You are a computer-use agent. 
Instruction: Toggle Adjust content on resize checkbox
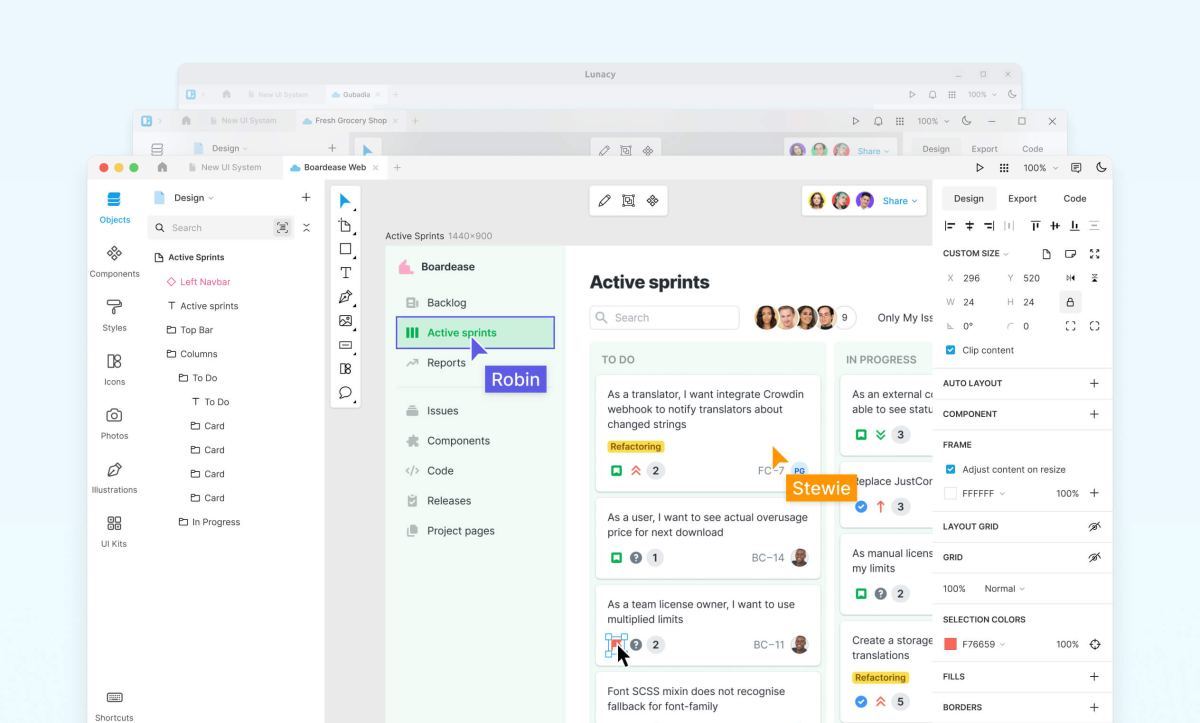pyautogui.click(x=950, y=469)
